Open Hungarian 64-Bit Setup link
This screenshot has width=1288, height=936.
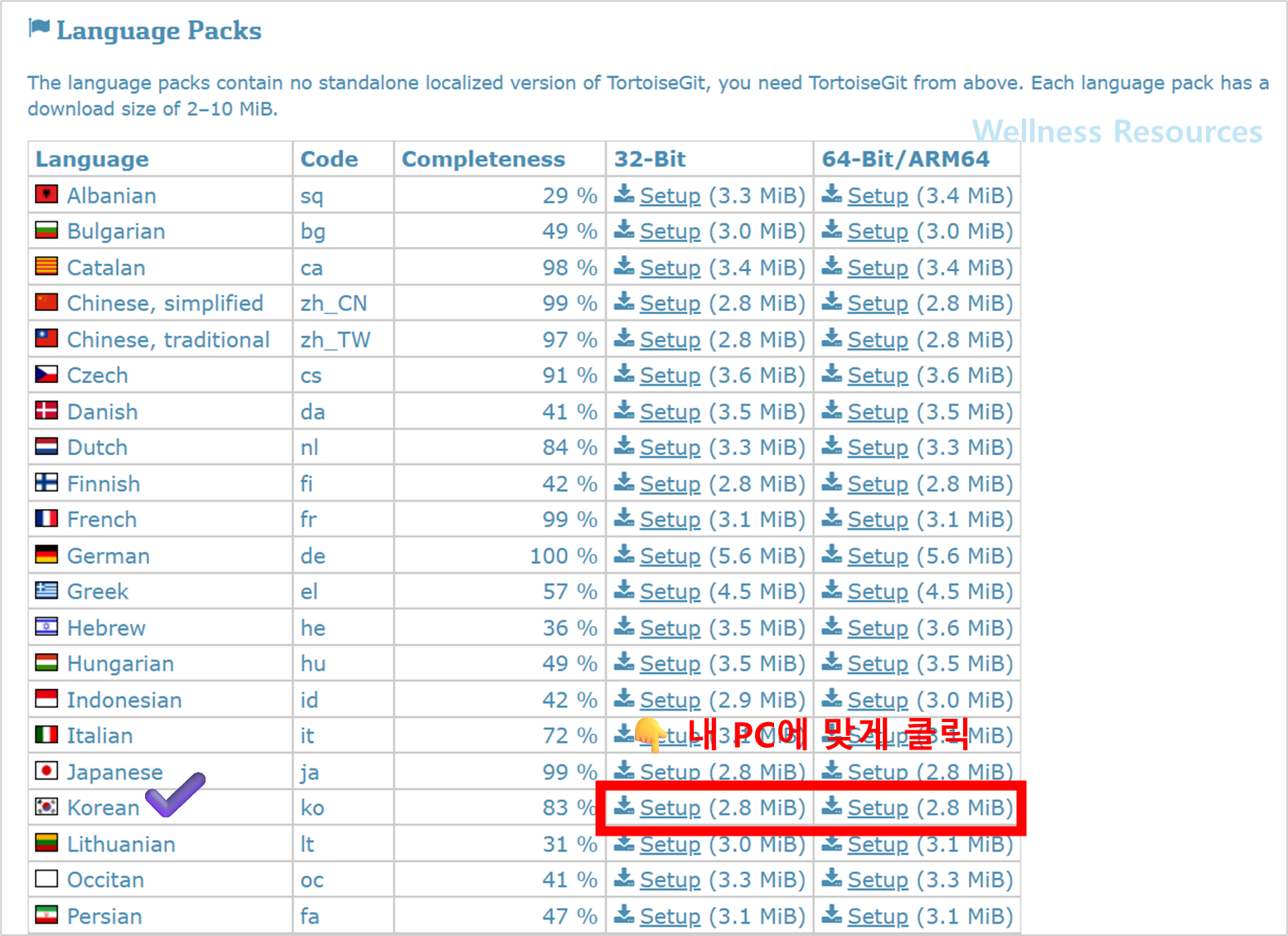pyautogui.click(x=878, y=664)
